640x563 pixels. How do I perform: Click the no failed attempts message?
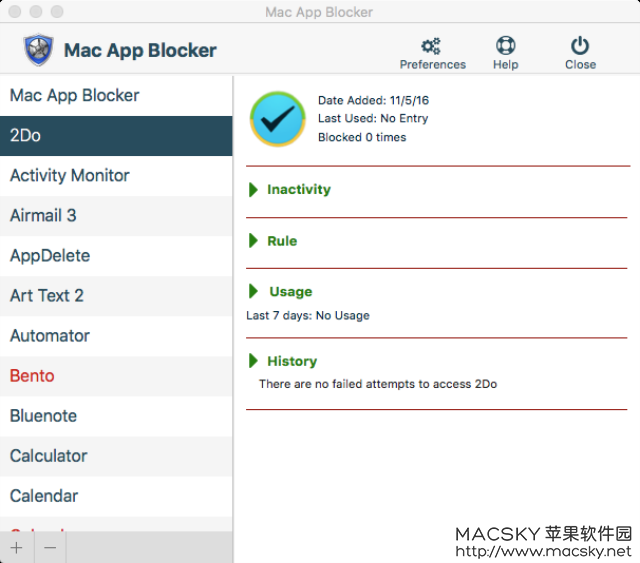[378, 384]
